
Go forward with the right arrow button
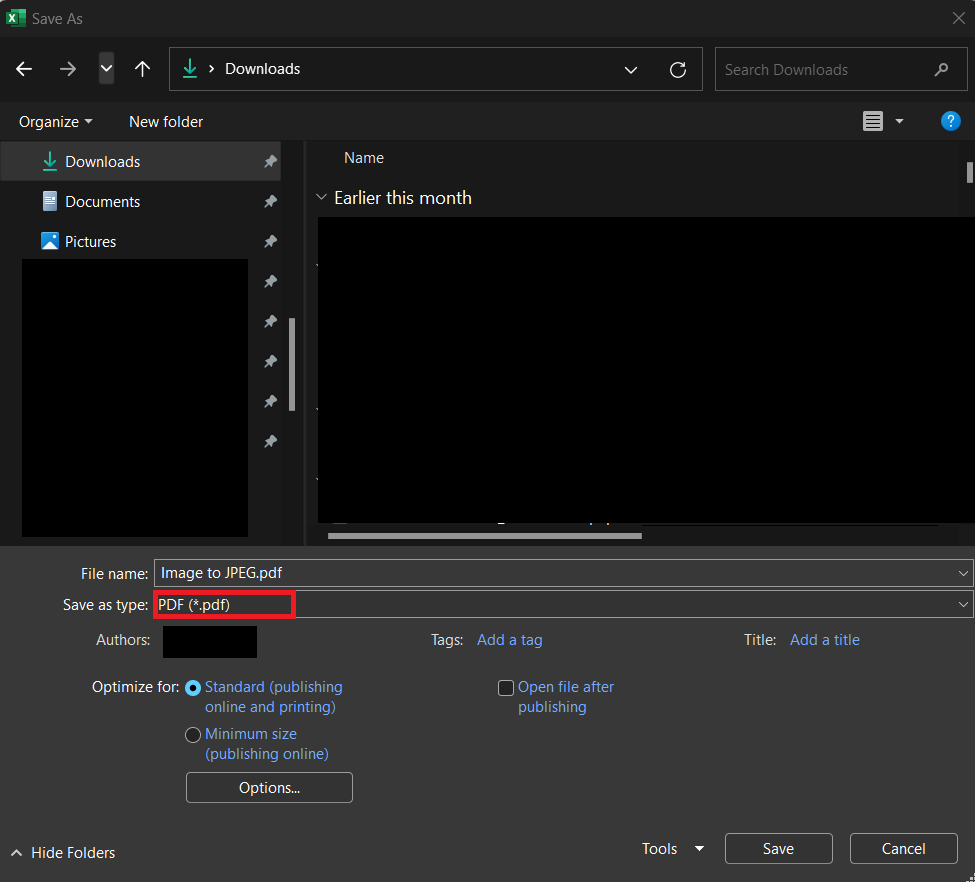pos(68,69)
